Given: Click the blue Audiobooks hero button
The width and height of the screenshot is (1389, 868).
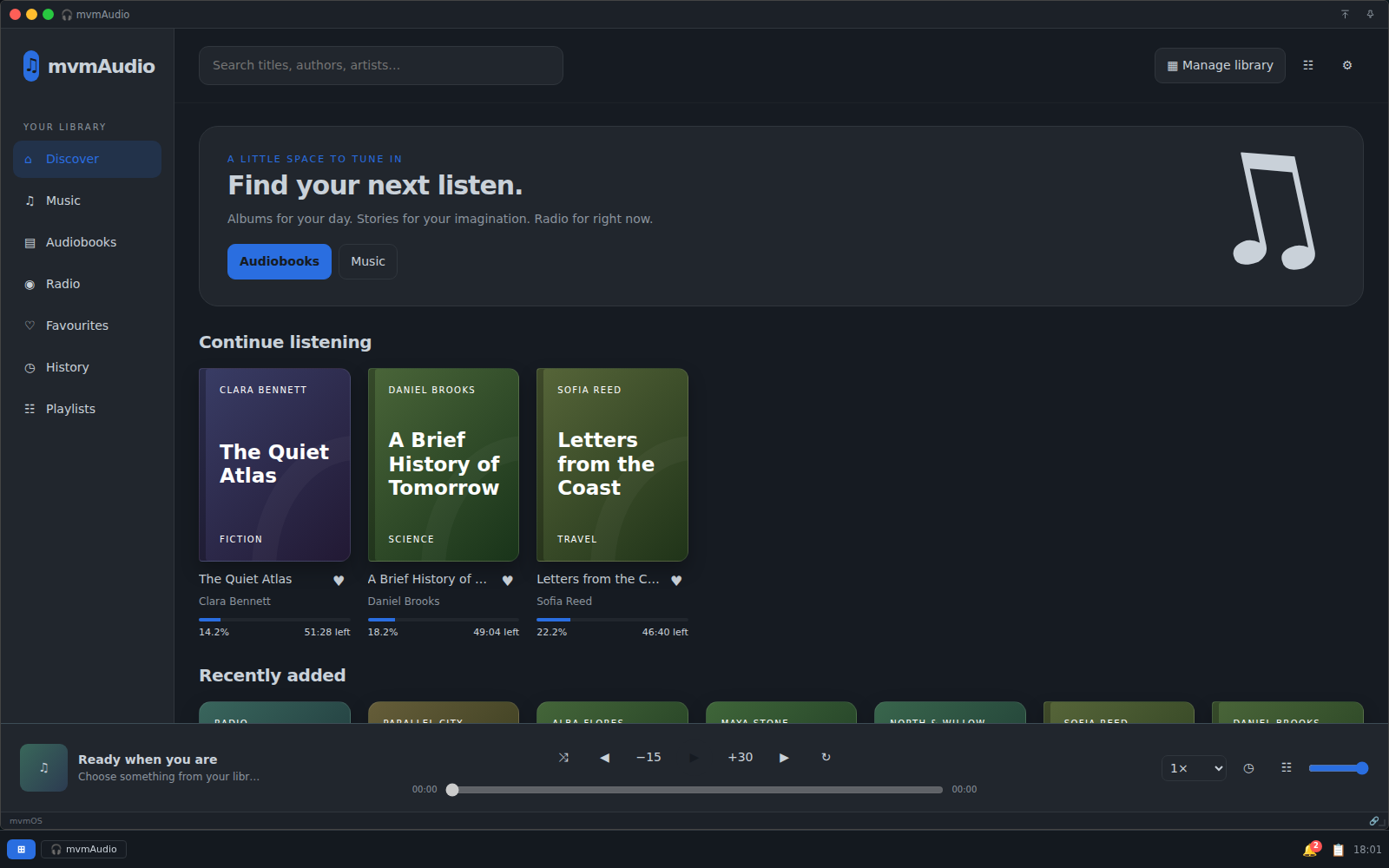Looking at the screenshot, I should tap(280, 262).
